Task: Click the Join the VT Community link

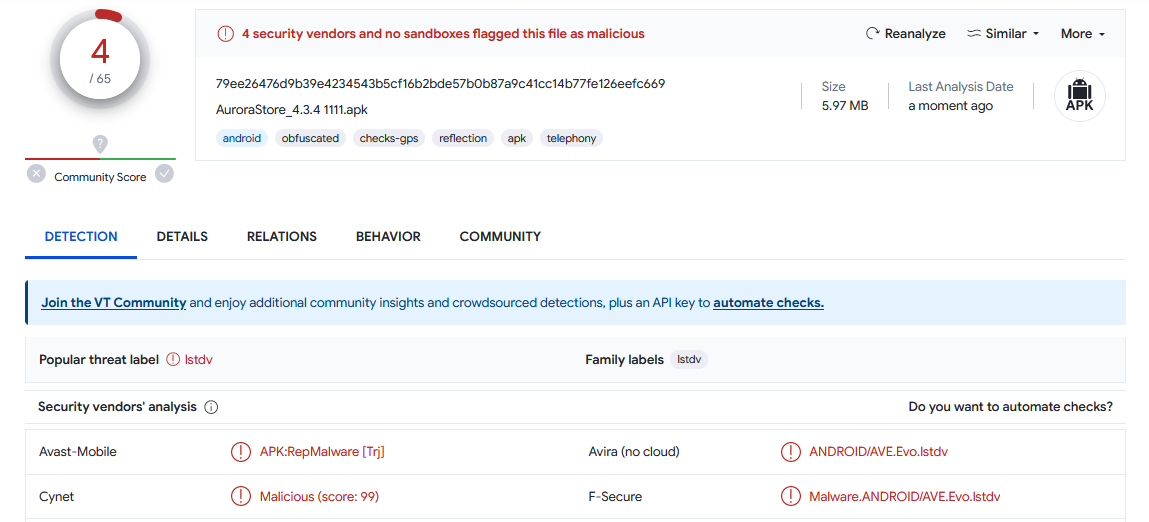Action: 114,302
